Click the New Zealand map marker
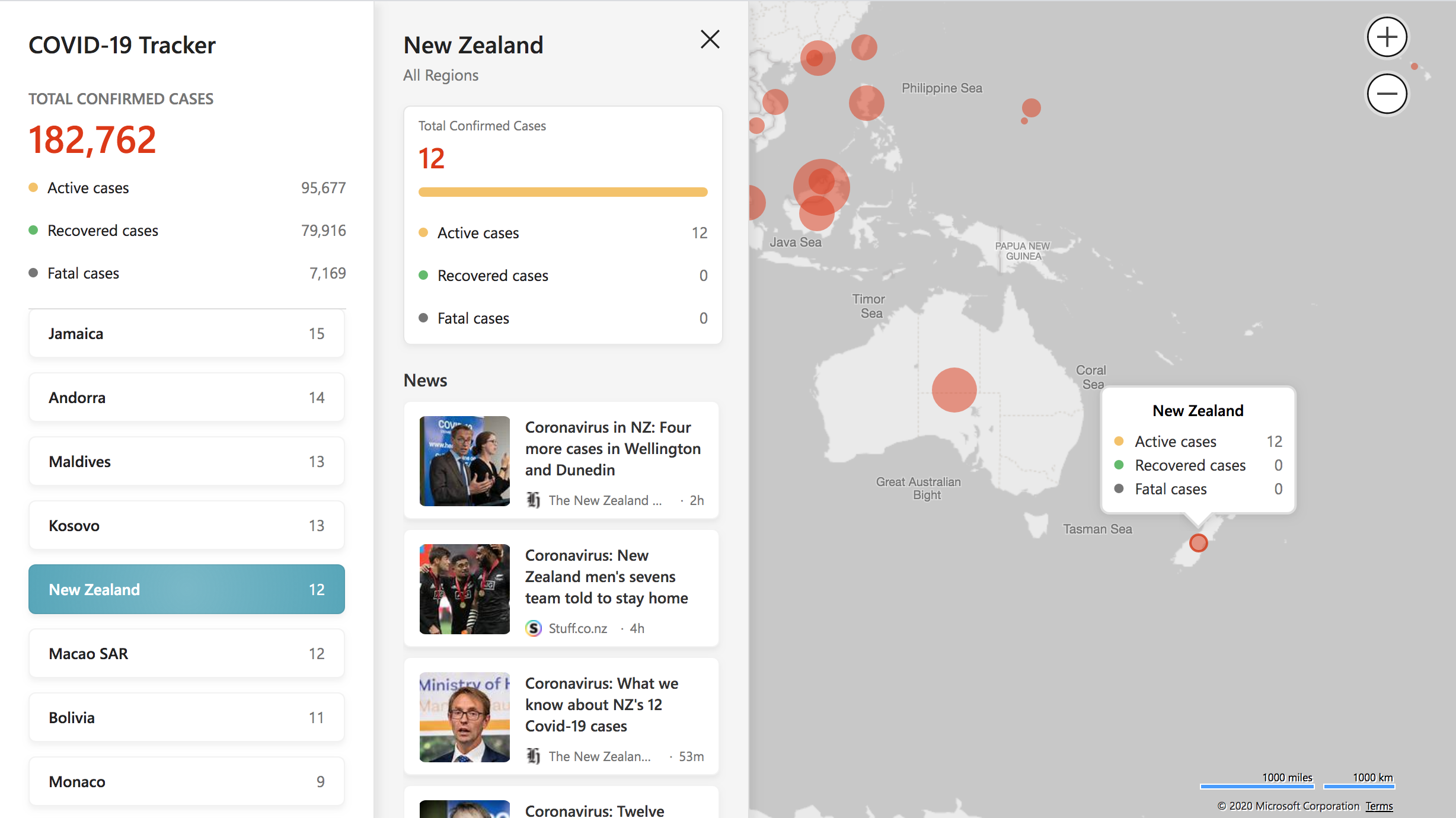This screenshot has width=1456, height=818. [1198, 542]
